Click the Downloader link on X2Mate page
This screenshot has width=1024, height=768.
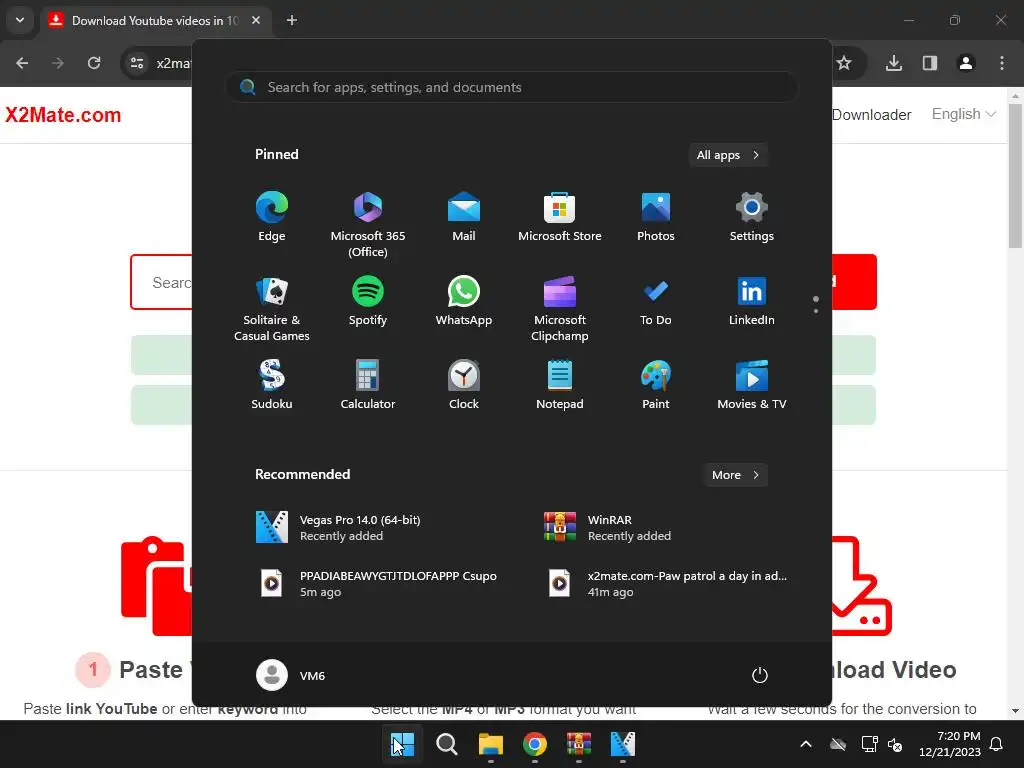(x=872, y=115)
